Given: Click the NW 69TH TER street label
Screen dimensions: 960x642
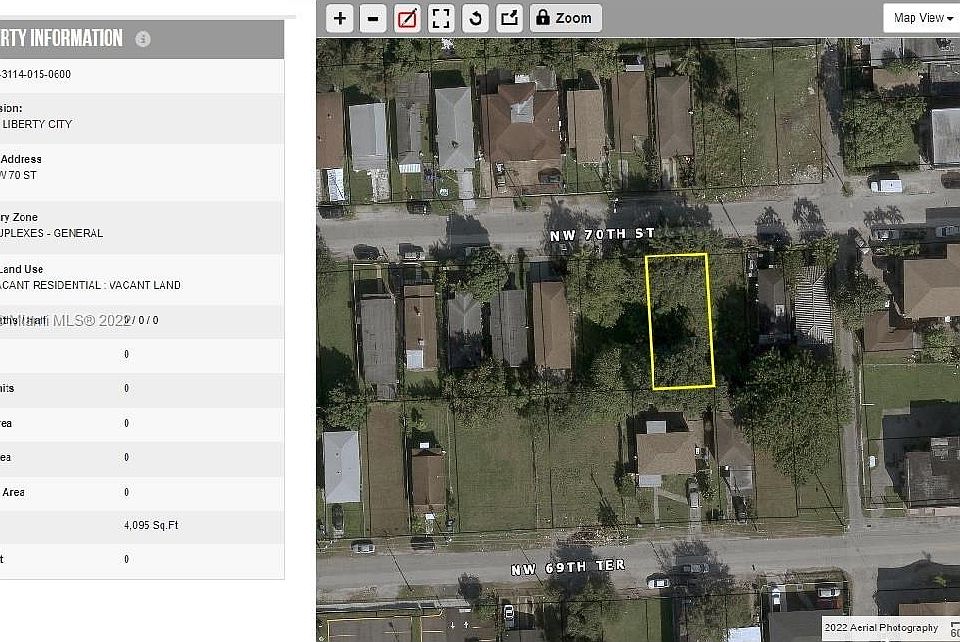Looking at the screenshot, I should [568, 567].
